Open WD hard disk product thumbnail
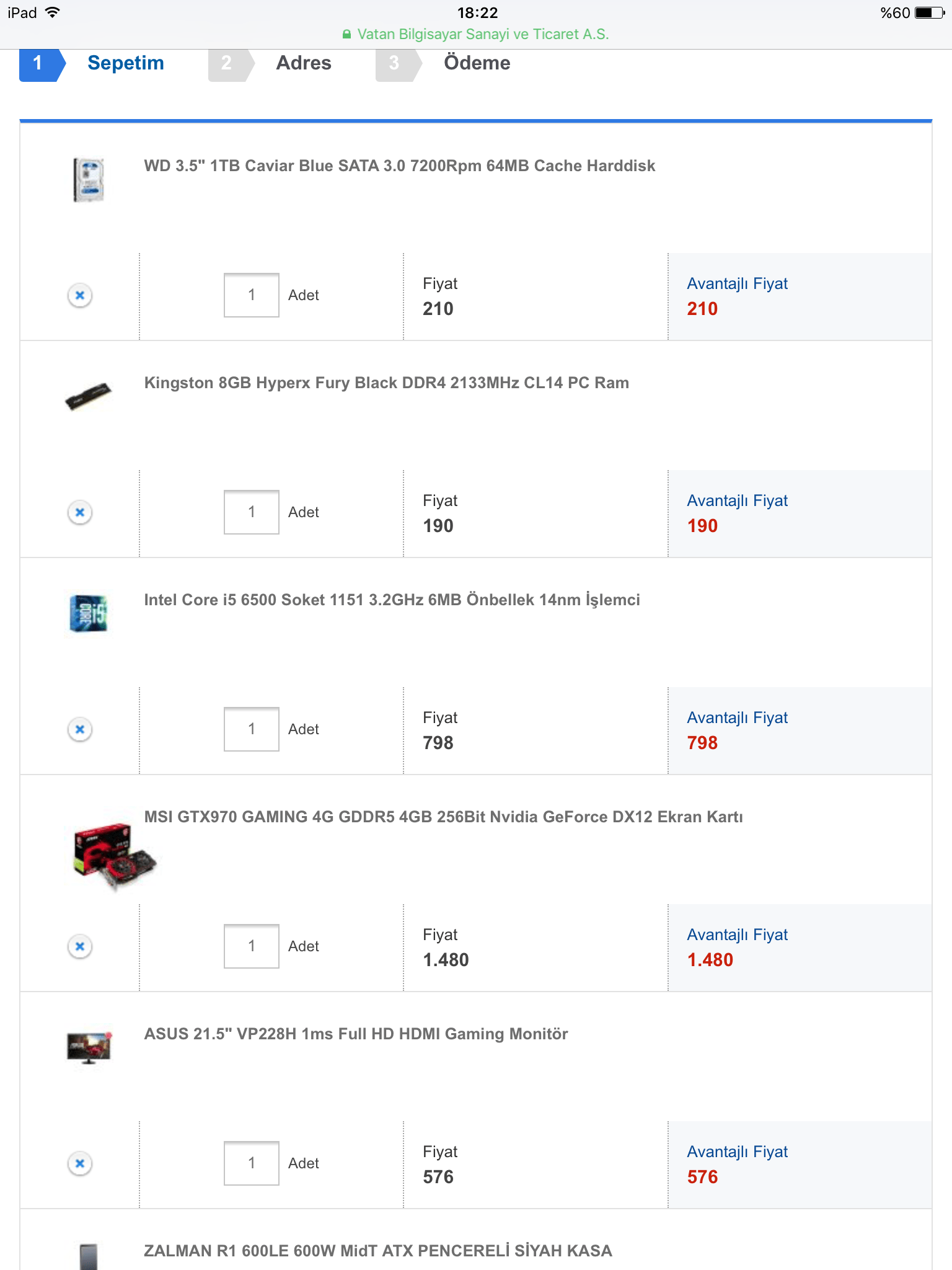Image resolution: width=952 pixels, height=1270 pixels. [89, 180]
